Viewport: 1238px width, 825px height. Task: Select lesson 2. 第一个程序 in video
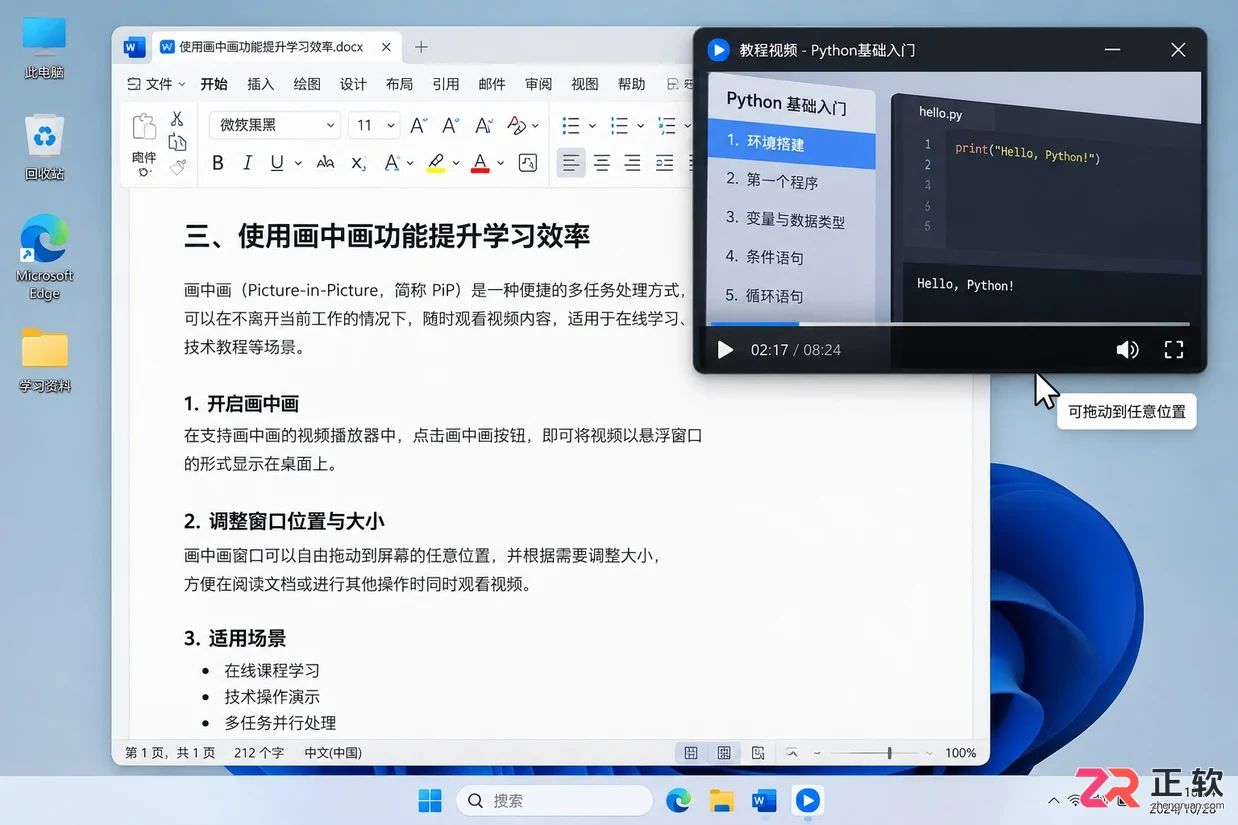(x=771, y=181)
